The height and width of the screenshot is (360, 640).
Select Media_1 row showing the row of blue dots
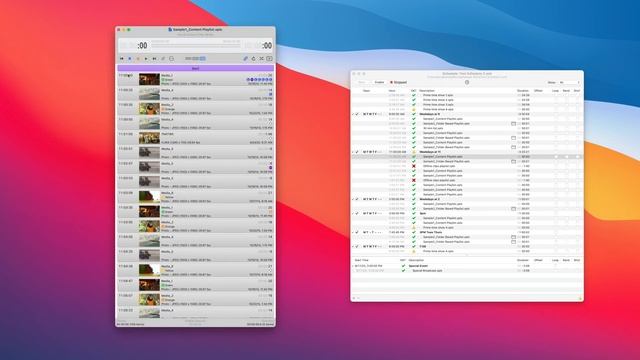coord(196,79)
